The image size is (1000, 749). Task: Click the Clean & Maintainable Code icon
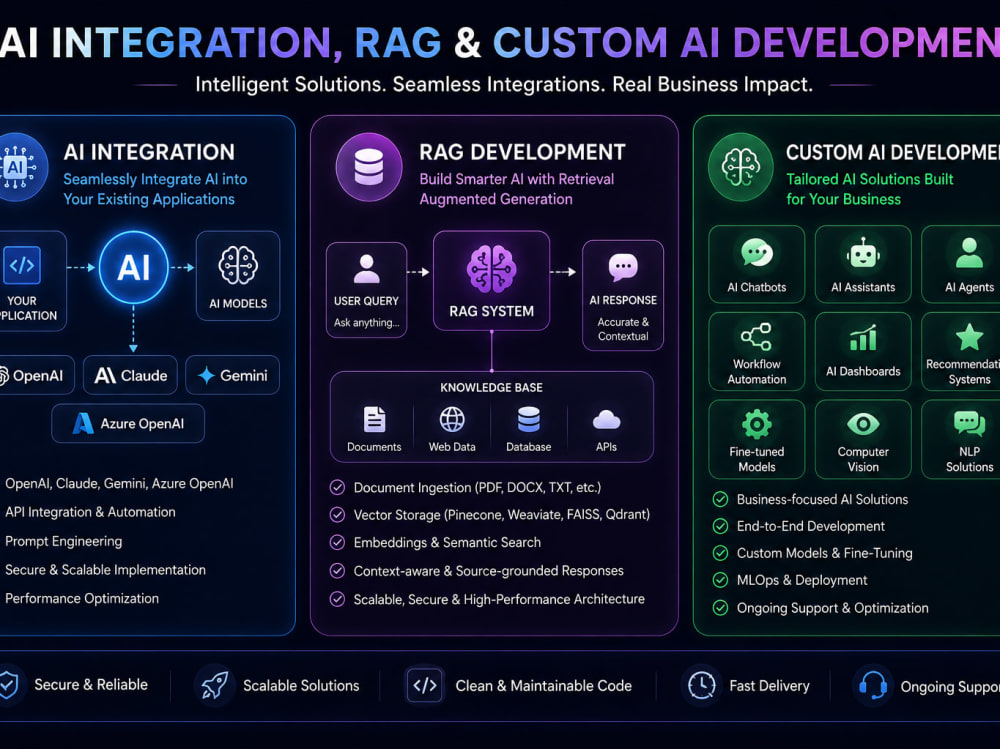point(425,686)
